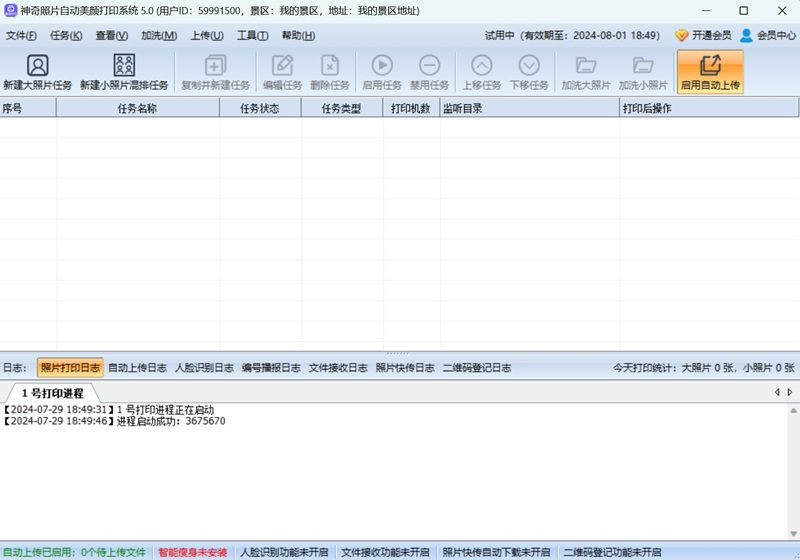Click 新建小照片混排任务 toolbar icon

click(x=124, y=66)
